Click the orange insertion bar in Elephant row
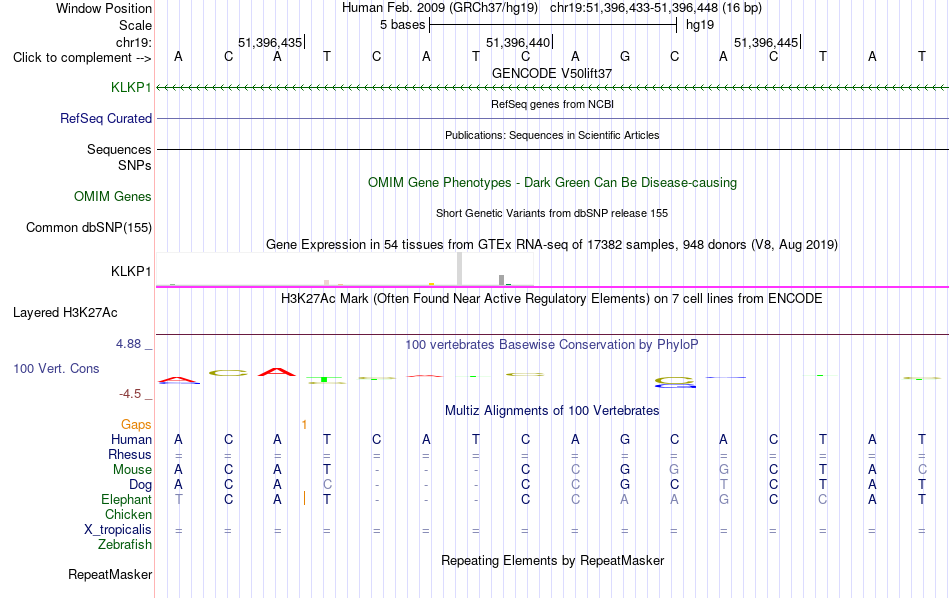The width and height of the screenshot is (950, 598). pyautogui.click(x=304, y=499)
